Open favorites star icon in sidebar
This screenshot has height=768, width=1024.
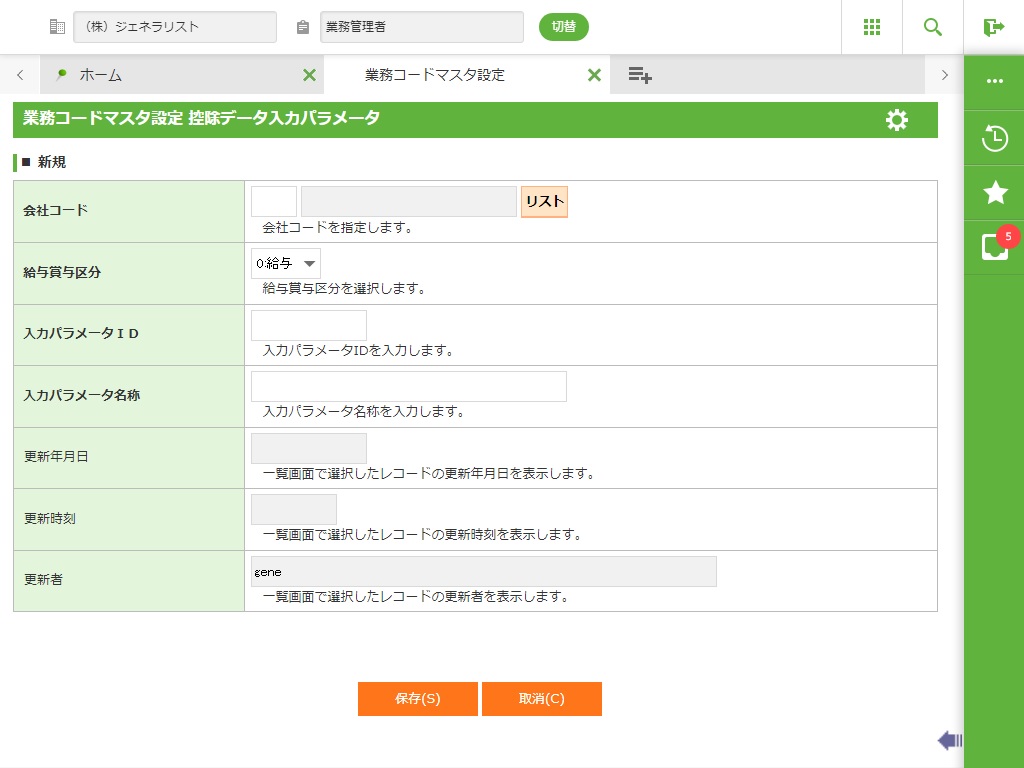[994, 192]
